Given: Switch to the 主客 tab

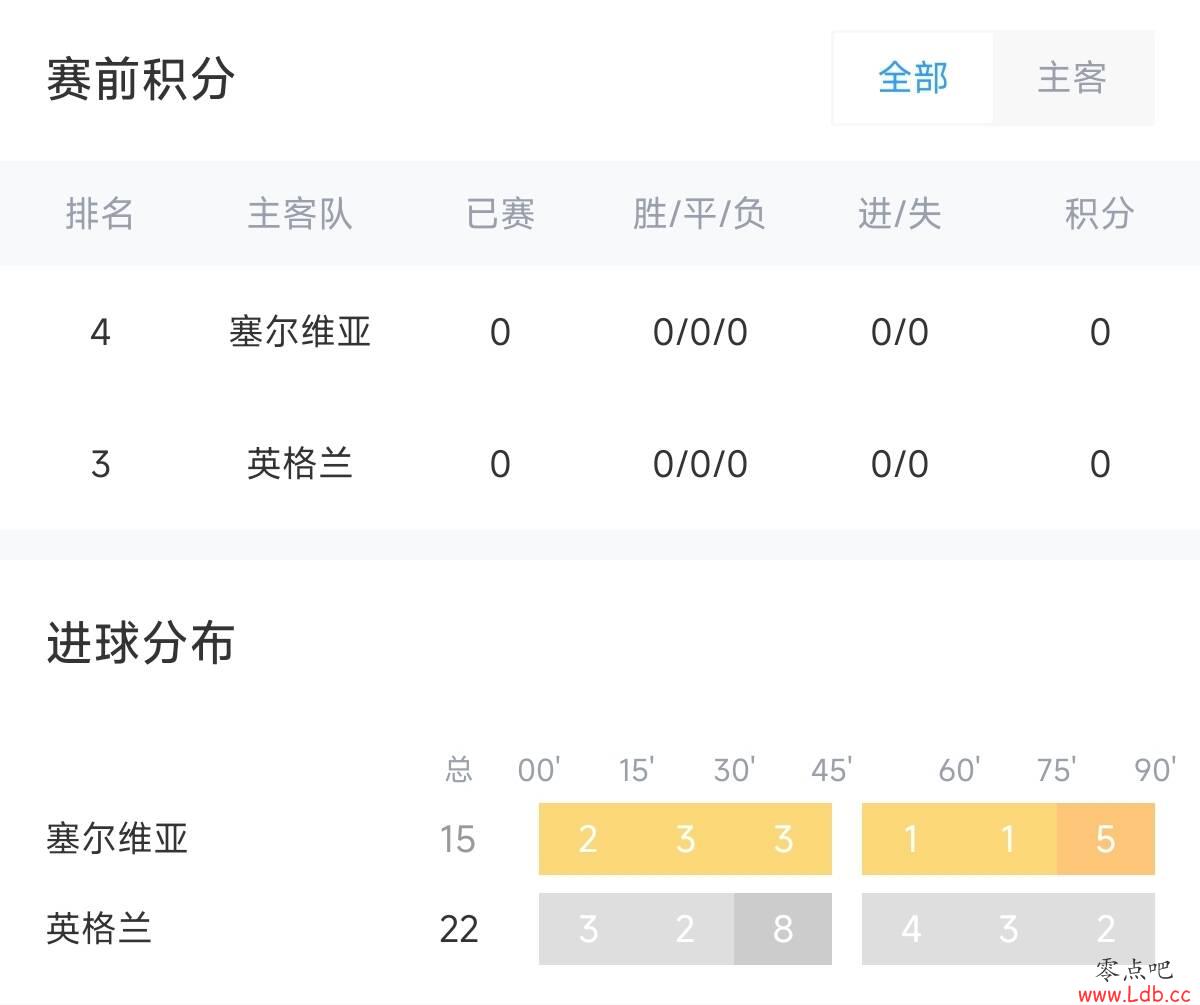Looking at the screenshot, I should click(x=1072, y=78).
